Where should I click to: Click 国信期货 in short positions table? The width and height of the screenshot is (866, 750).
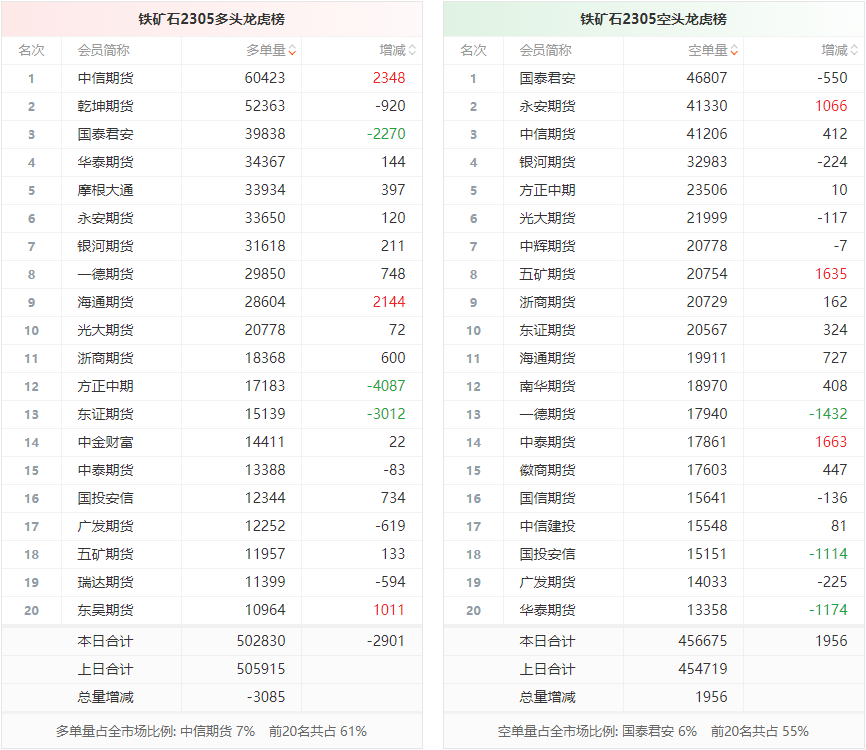[x=547, y=498]
